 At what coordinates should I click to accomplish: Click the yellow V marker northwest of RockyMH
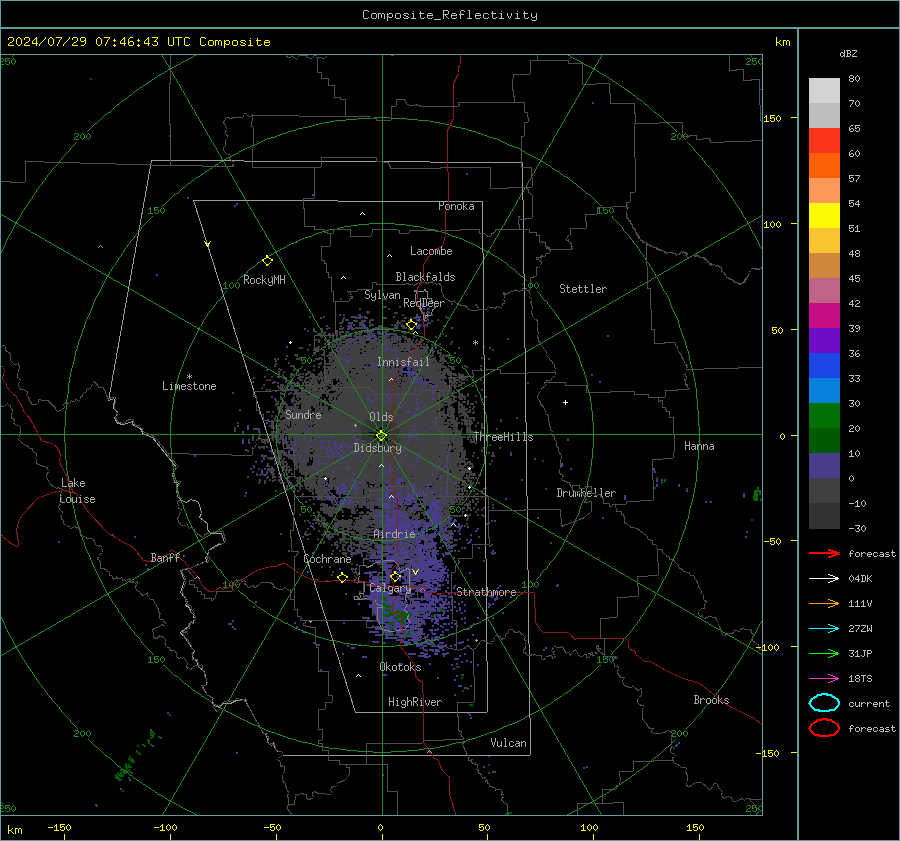(208, 244)
